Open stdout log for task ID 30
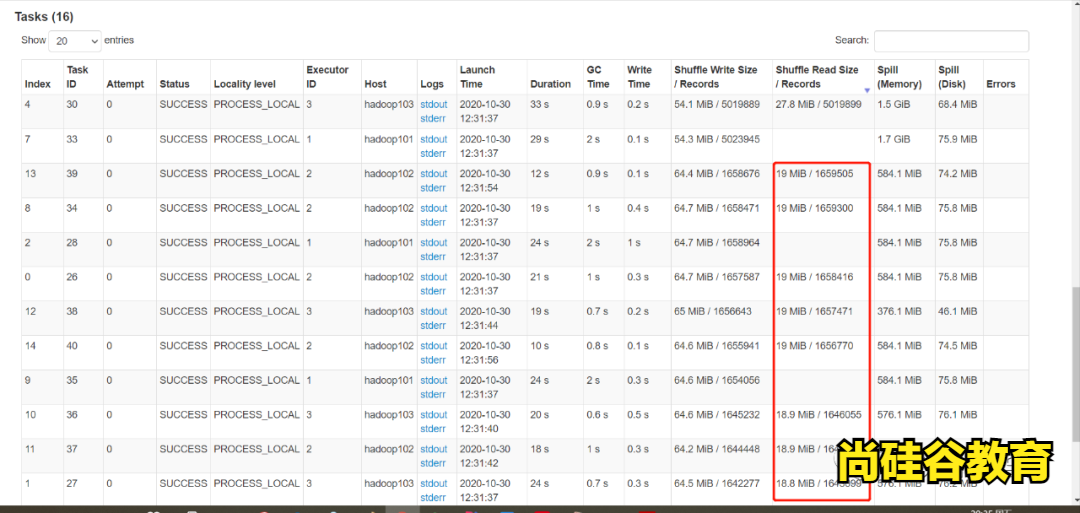This screenshot has height=513, width=1080. coord(433,104)
